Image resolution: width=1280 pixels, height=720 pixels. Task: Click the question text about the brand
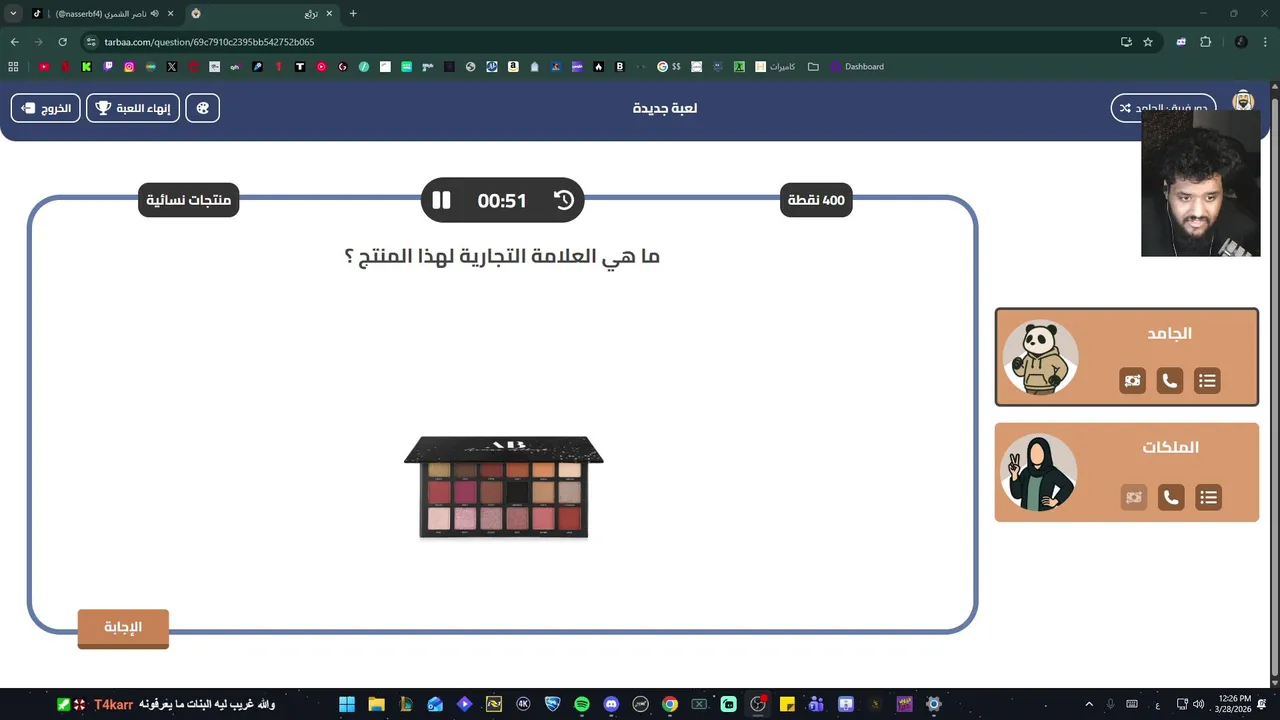[x=502, y=256]
